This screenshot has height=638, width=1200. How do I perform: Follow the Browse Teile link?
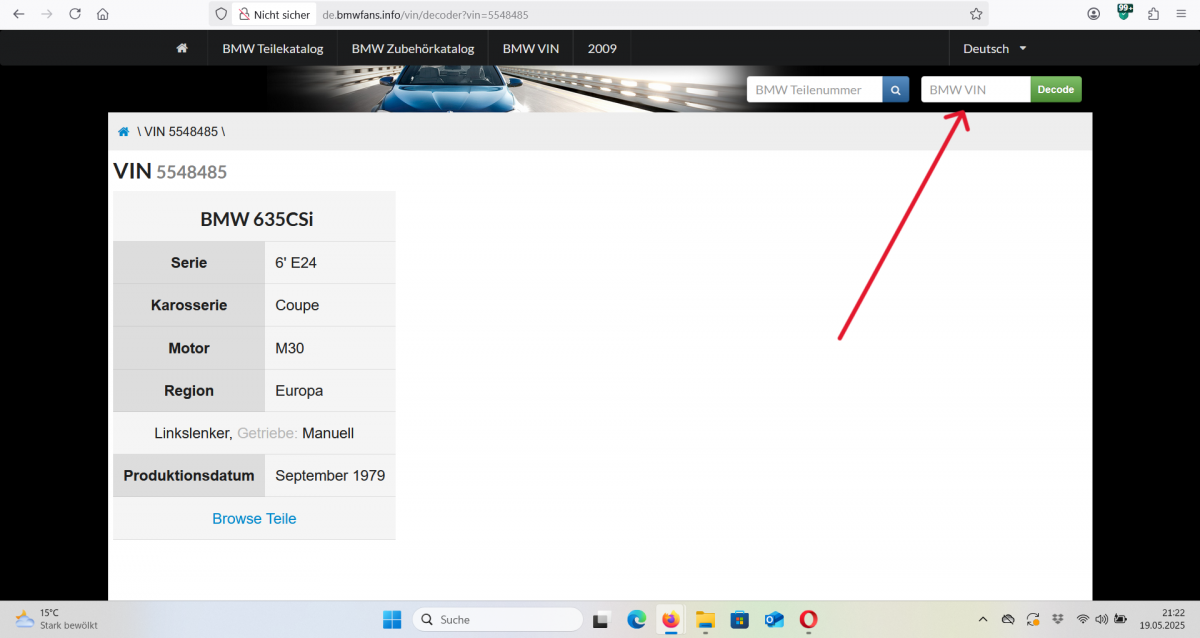tap(254, 519)
